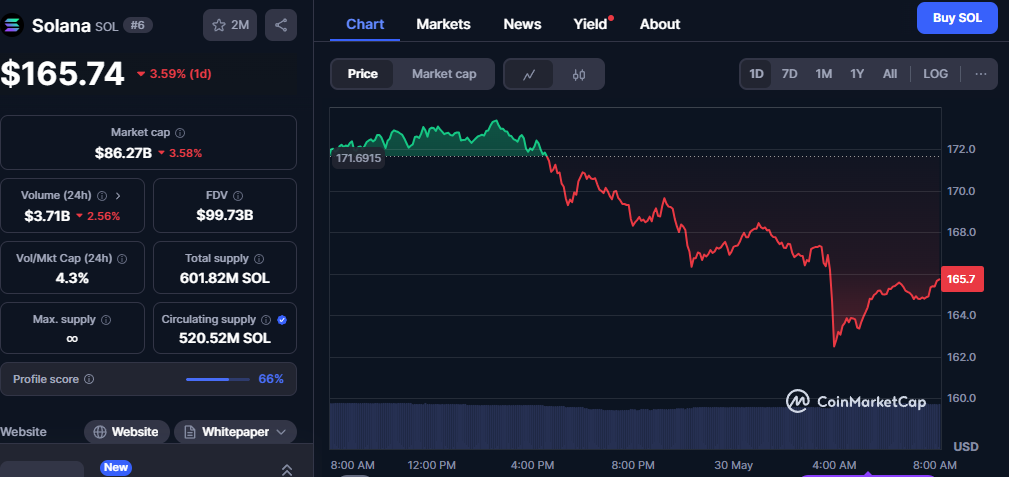Switch to line chart view icon
This screenshot has width=1009, height=477.
529,75
